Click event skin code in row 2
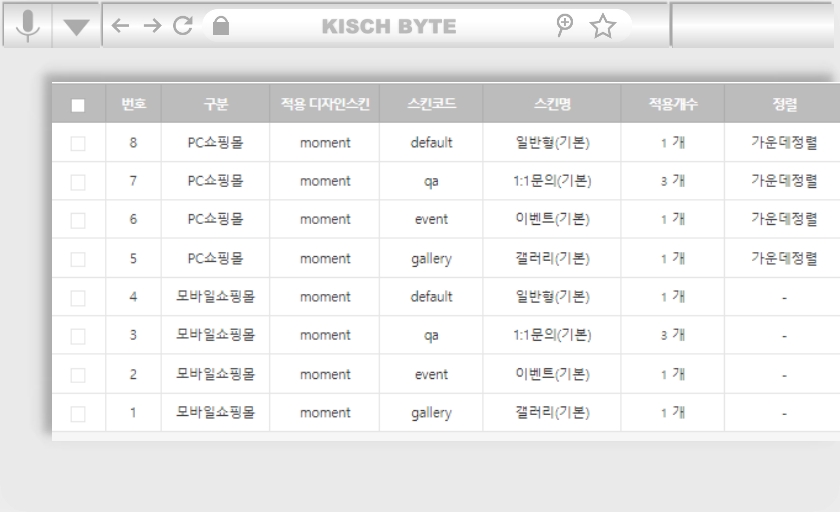 [431, 374]
